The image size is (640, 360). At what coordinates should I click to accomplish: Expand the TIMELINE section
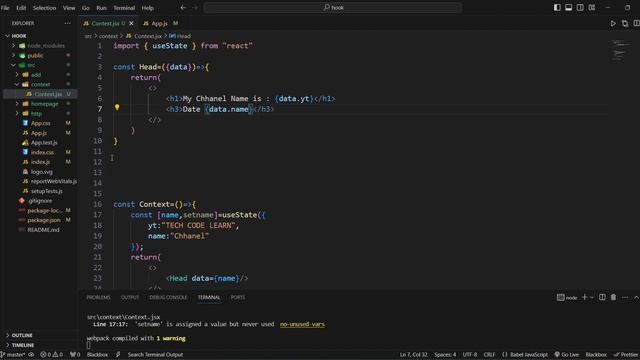coord(23,345)
